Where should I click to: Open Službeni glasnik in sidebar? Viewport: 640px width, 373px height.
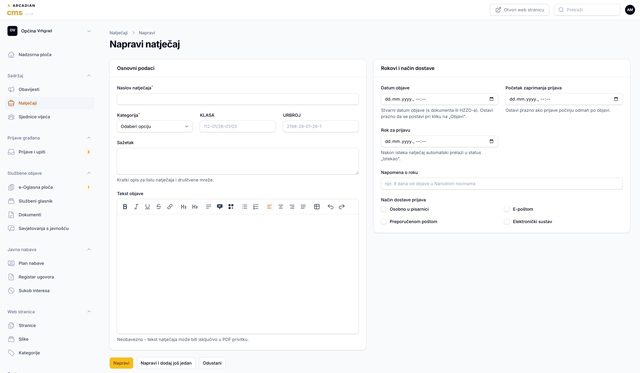click(x=49, y=201)
